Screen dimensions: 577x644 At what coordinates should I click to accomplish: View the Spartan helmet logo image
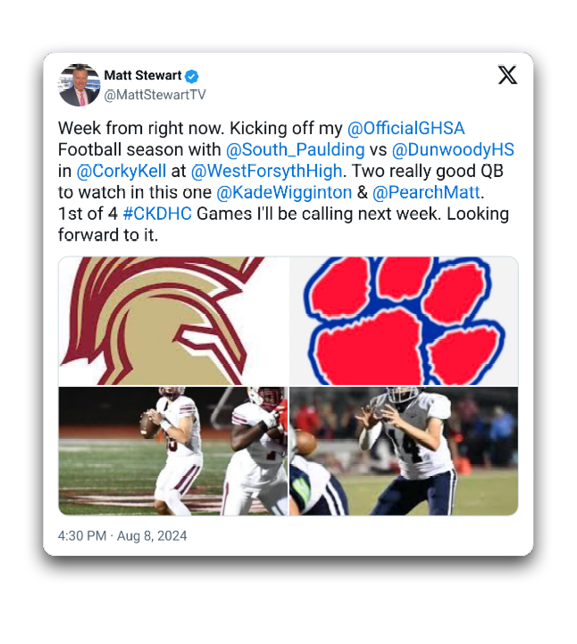173,321
